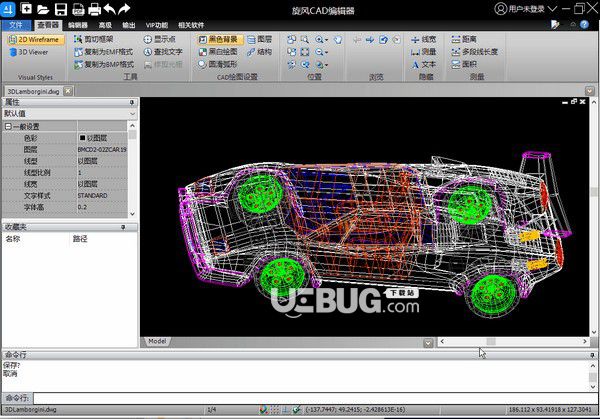
Task: Close the 3DLamborgini.dwg document tab
Action: pyautogui.click(x=68, y=91)
